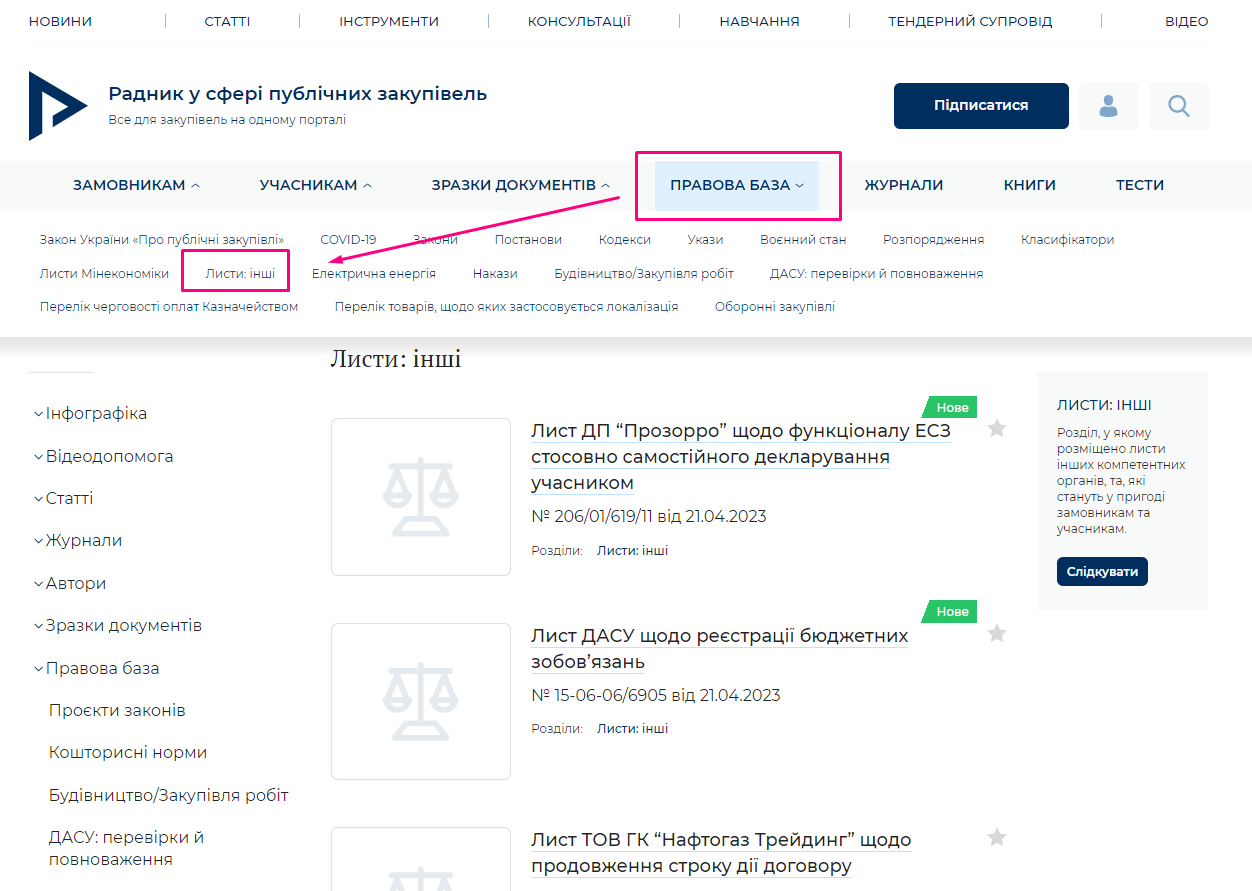Click document number № 15-06-06/6905 від 21.04.2023
Screen dimensions: 1252x891
656,695
